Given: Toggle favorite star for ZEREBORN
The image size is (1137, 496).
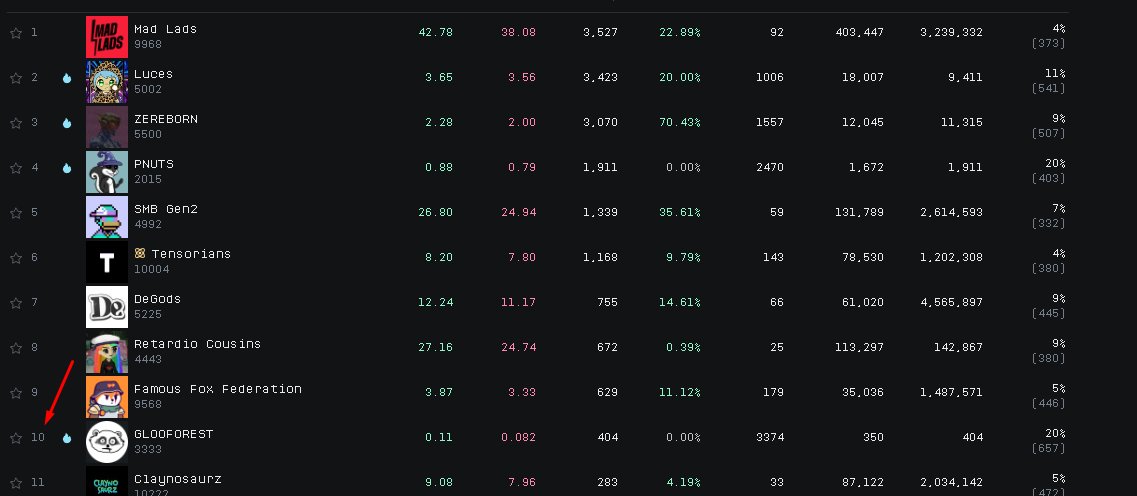Looking at the screenshot, I should point(16,123).
